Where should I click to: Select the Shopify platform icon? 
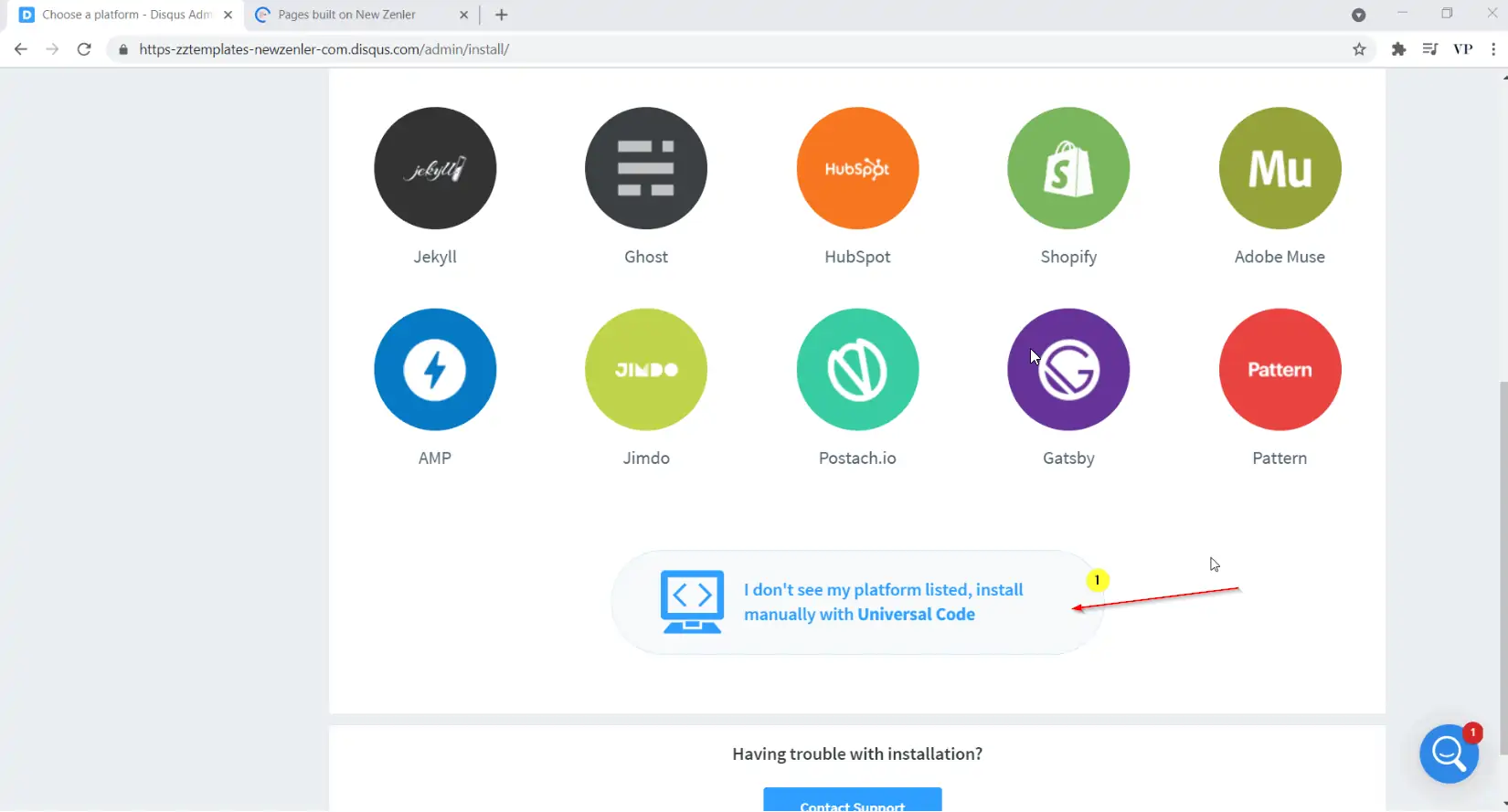(1068, 168)
